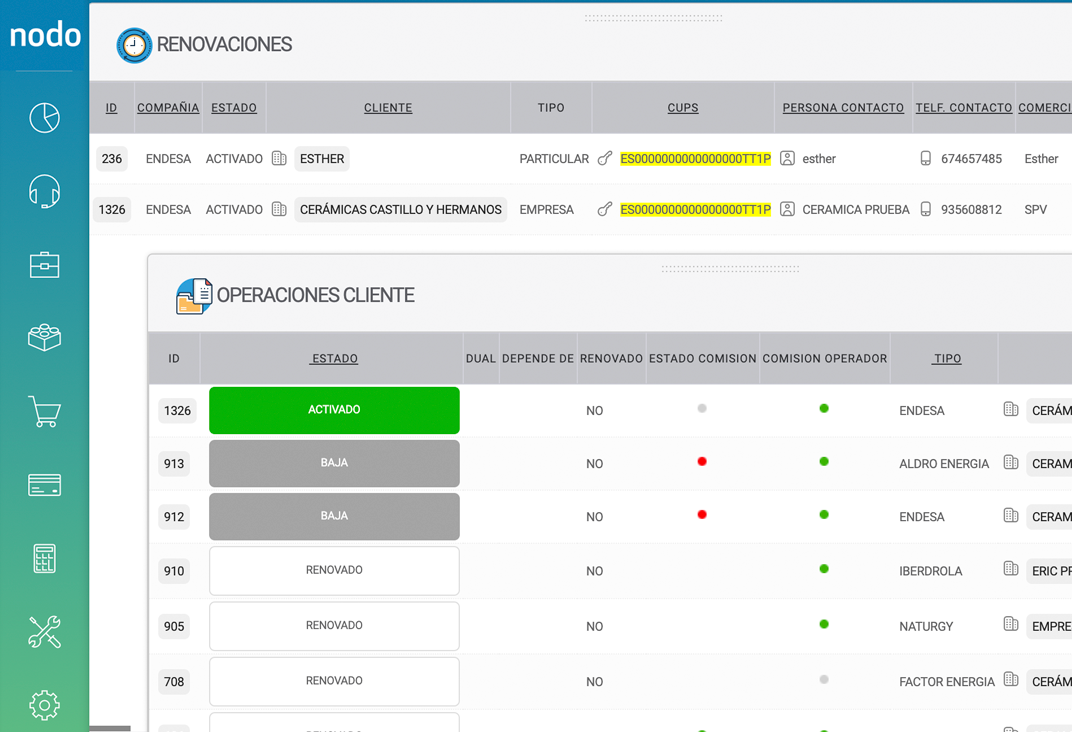1072x732 pixels.
Task: Click the BAJA status for operation 913
Action: coord(334,463)
